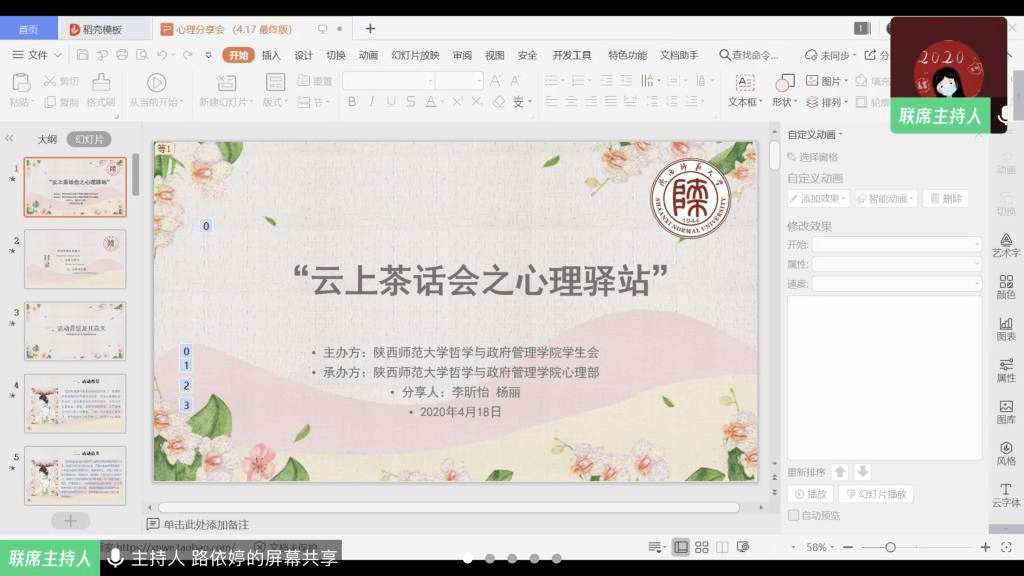Viewport: 1024px width, 576px height.
Task: Select slide 3 thumbnail
Action: [x=75, y=331]
